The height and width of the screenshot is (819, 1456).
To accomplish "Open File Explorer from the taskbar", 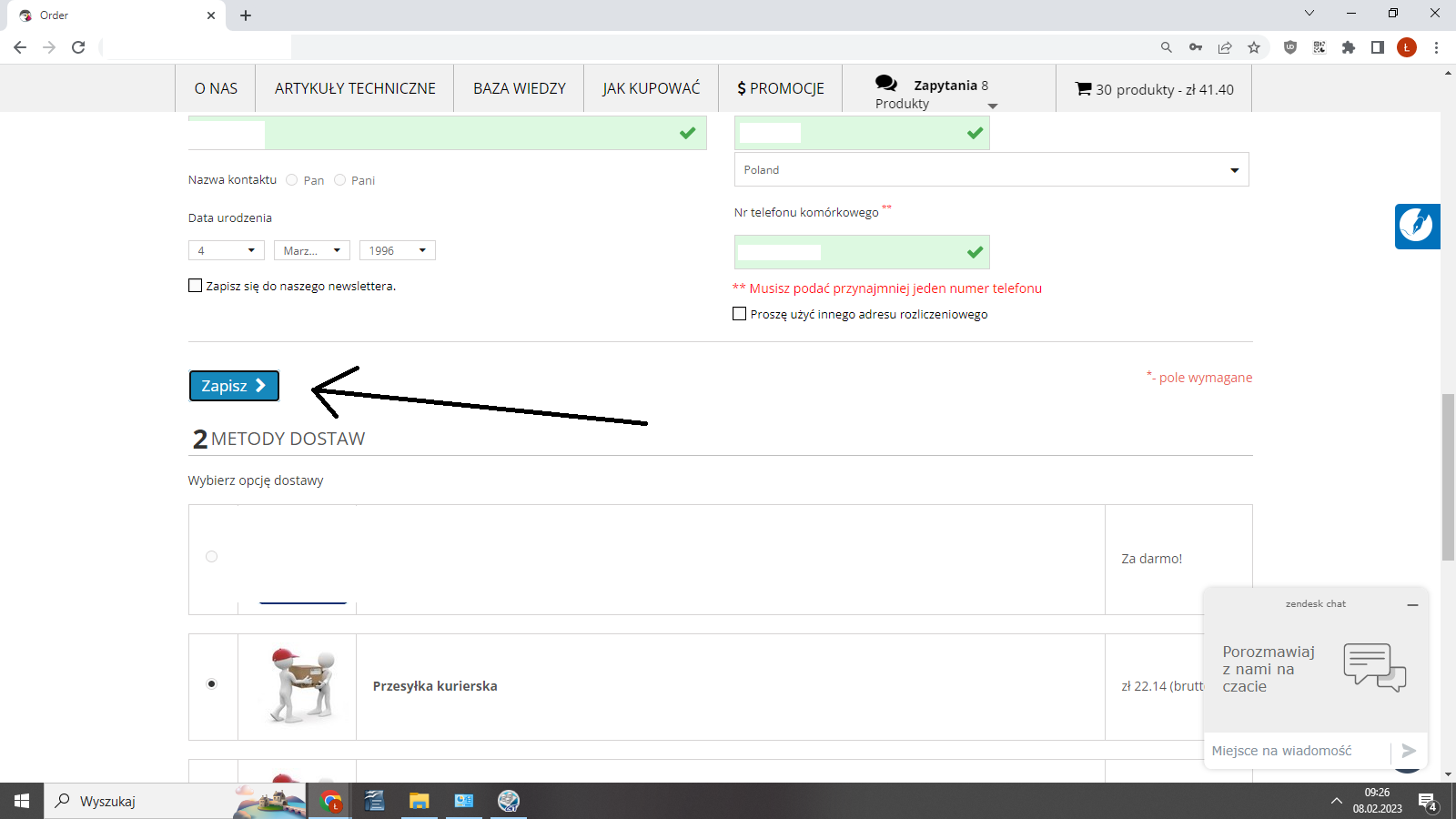I will click(x=419, y=801).
